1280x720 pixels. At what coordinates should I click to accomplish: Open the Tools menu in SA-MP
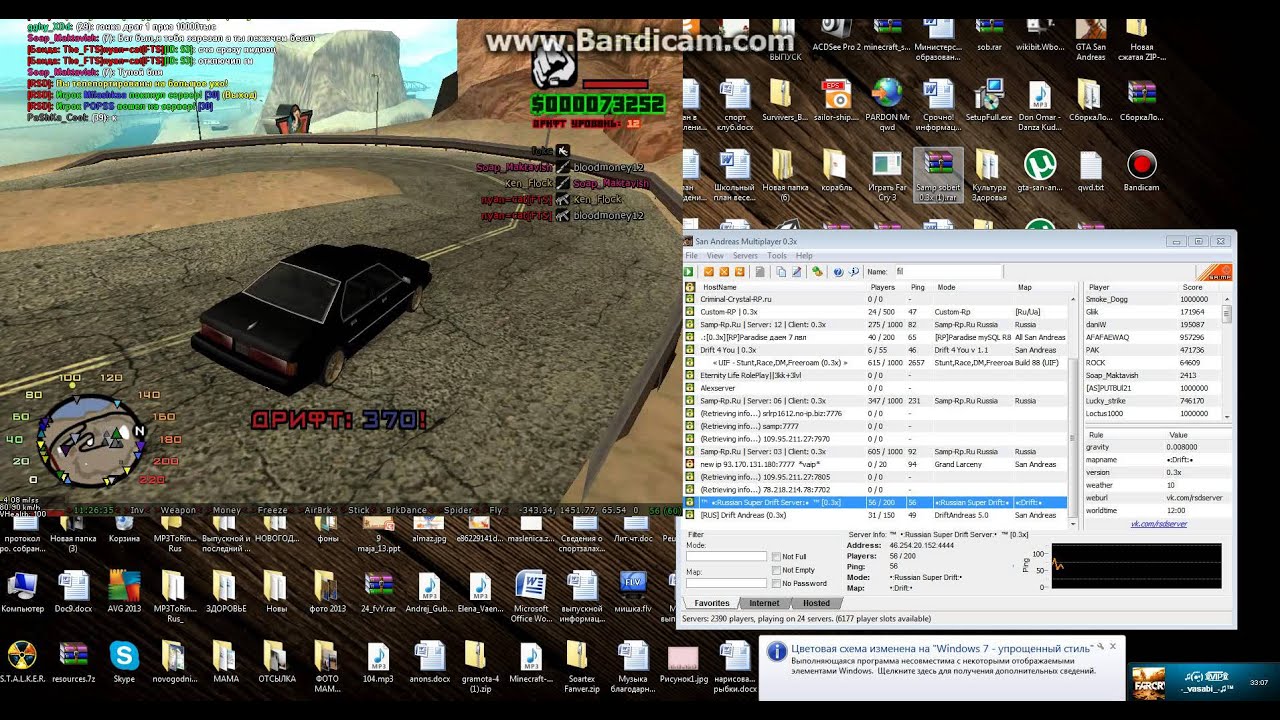[x=777, y=256]
